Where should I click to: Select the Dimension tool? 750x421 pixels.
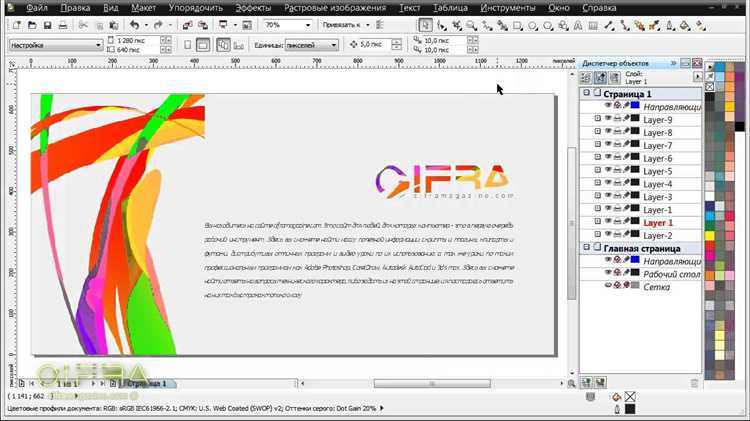(x=608, y=25)
